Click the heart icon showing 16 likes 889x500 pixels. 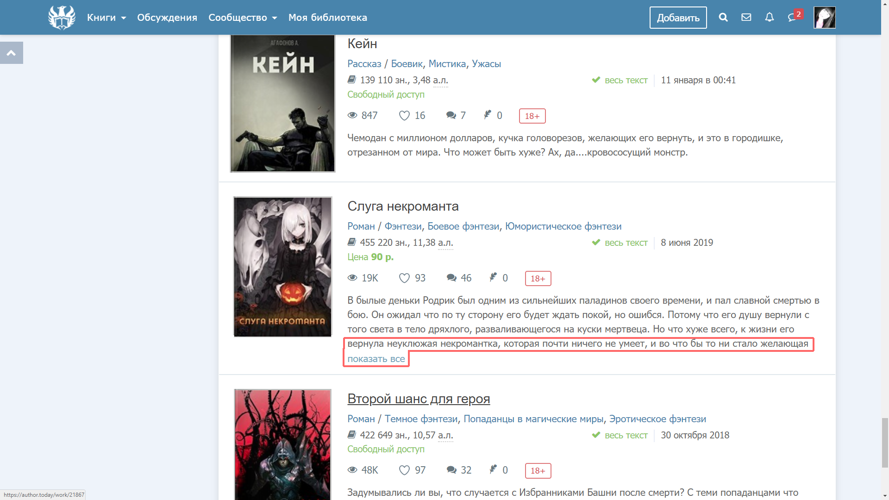point(404,116)
